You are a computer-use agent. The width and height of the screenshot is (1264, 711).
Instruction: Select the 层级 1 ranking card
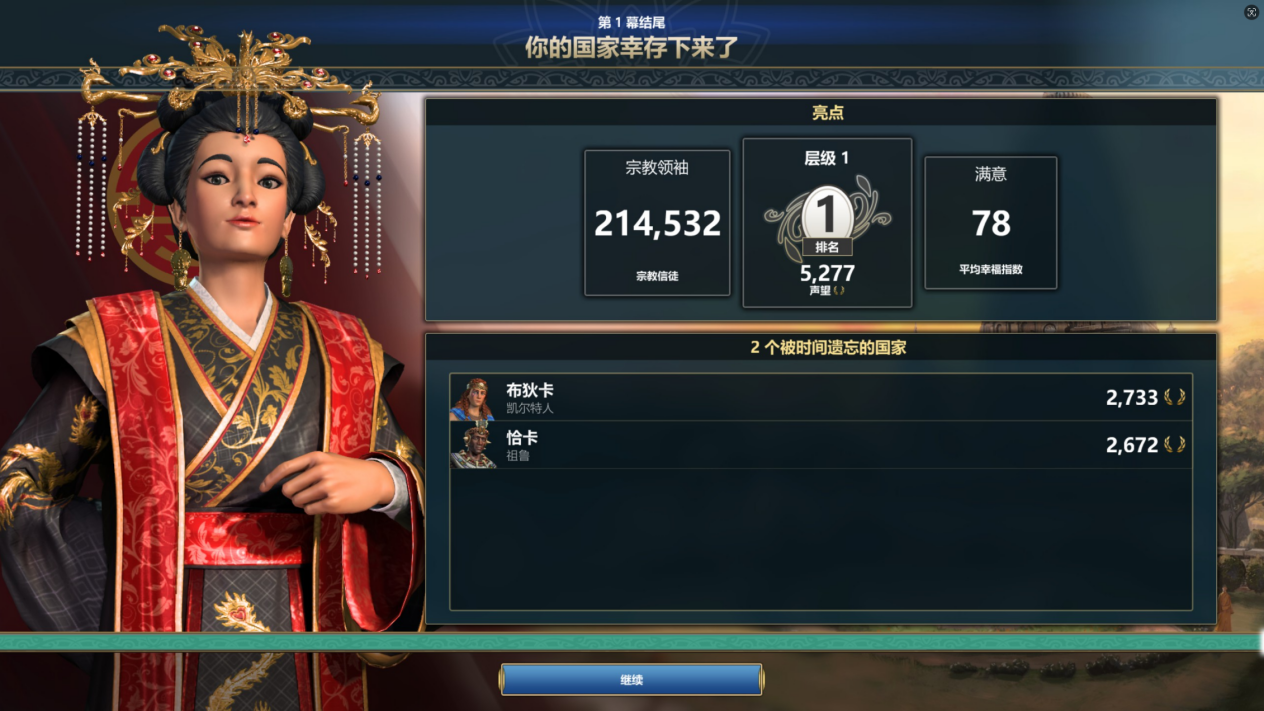[827, 222]
